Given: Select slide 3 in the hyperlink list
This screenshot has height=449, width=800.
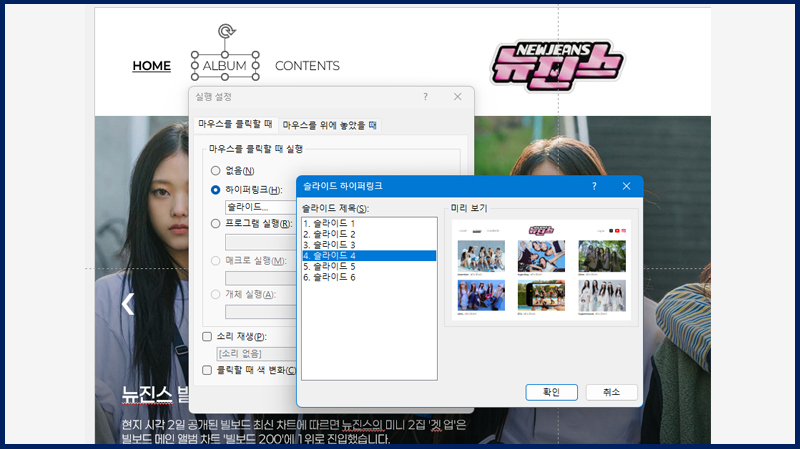Looking at the screenshot, I should point(369,245).
